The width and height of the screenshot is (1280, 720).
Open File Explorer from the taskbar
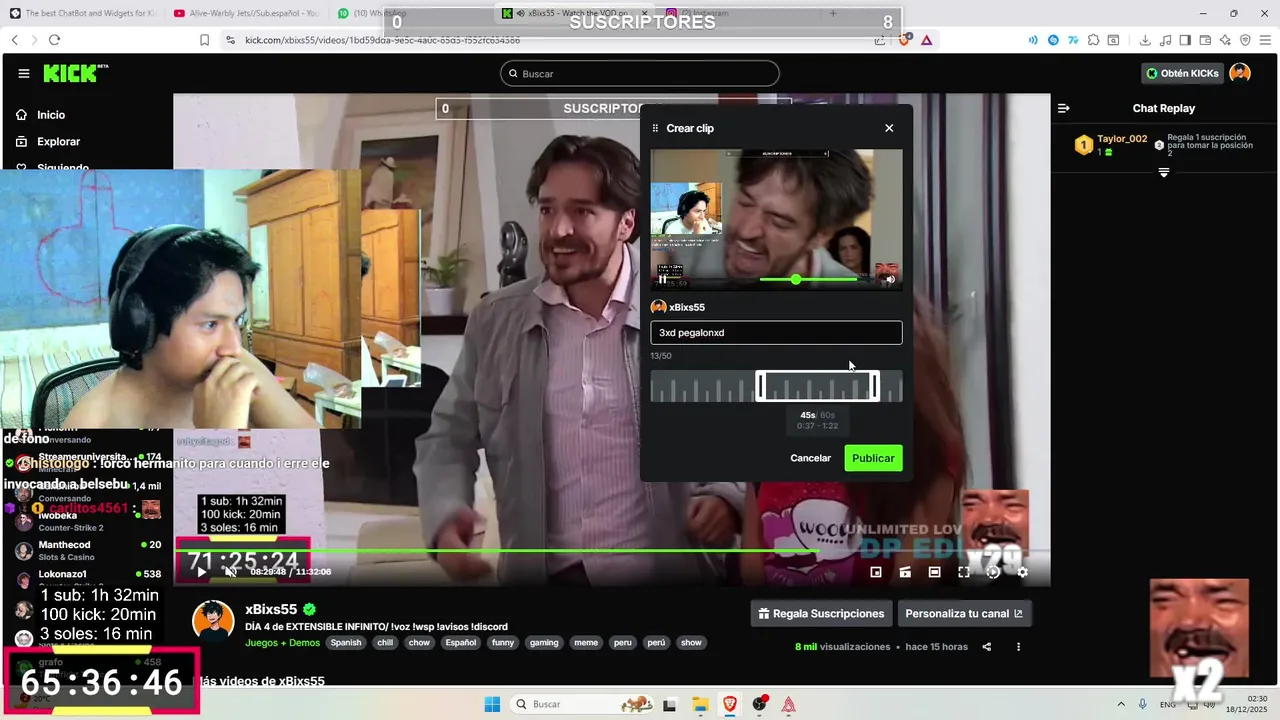point(700,704)
